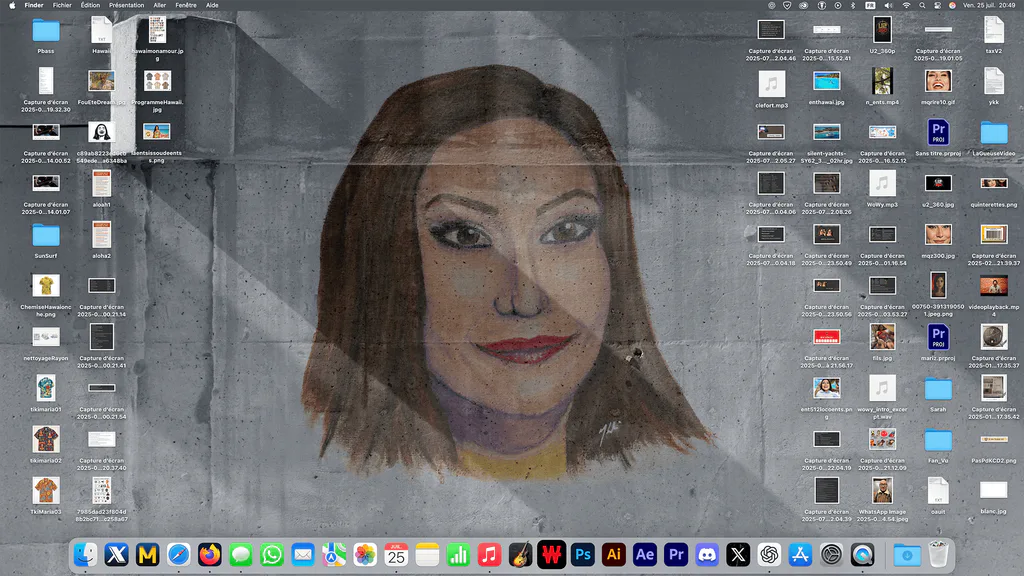Screen dimensions: 1024x576
Task: Open Control Center in the menu bar
Action: 937,5
